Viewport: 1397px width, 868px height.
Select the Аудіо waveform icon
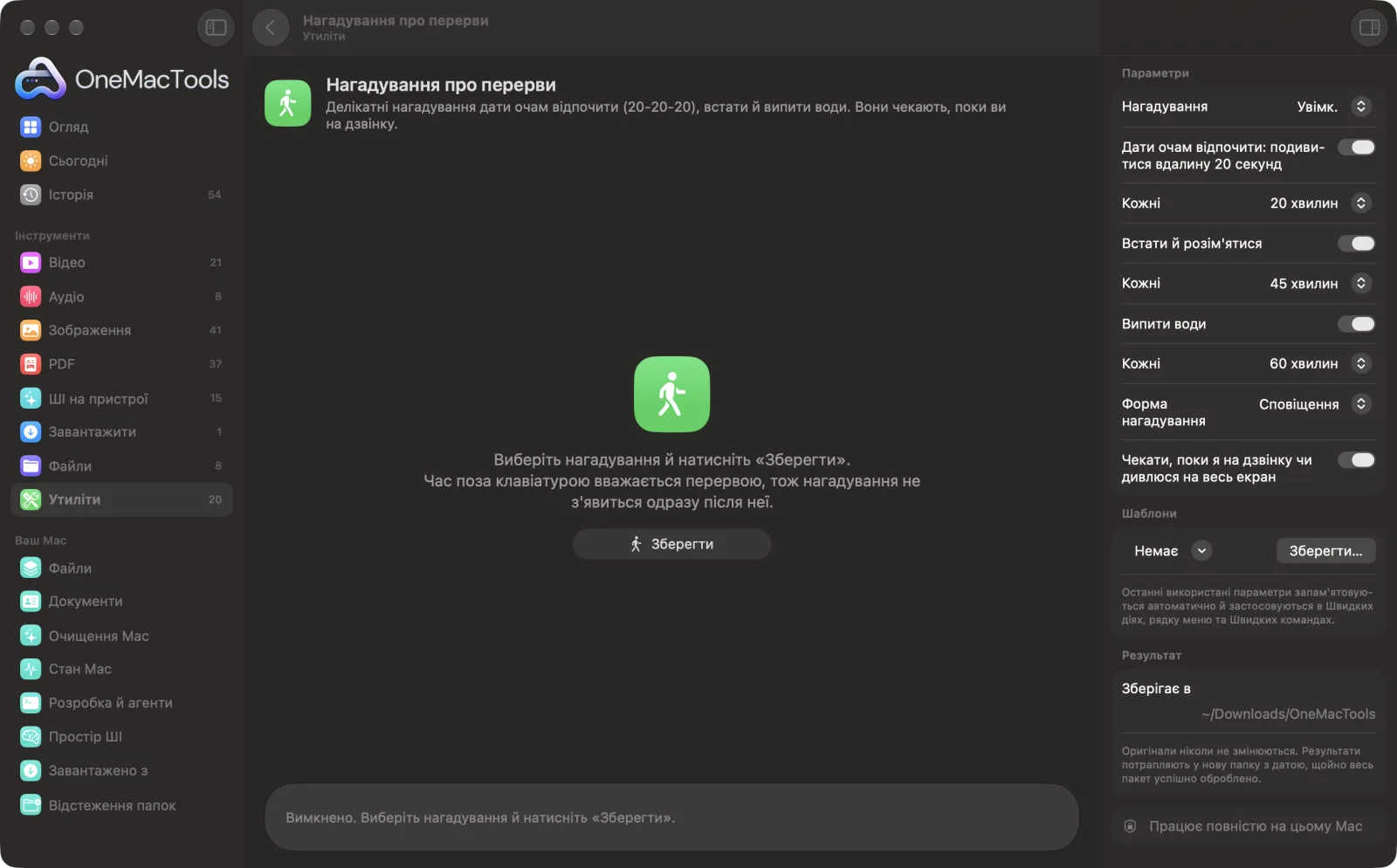click(31, 296)
